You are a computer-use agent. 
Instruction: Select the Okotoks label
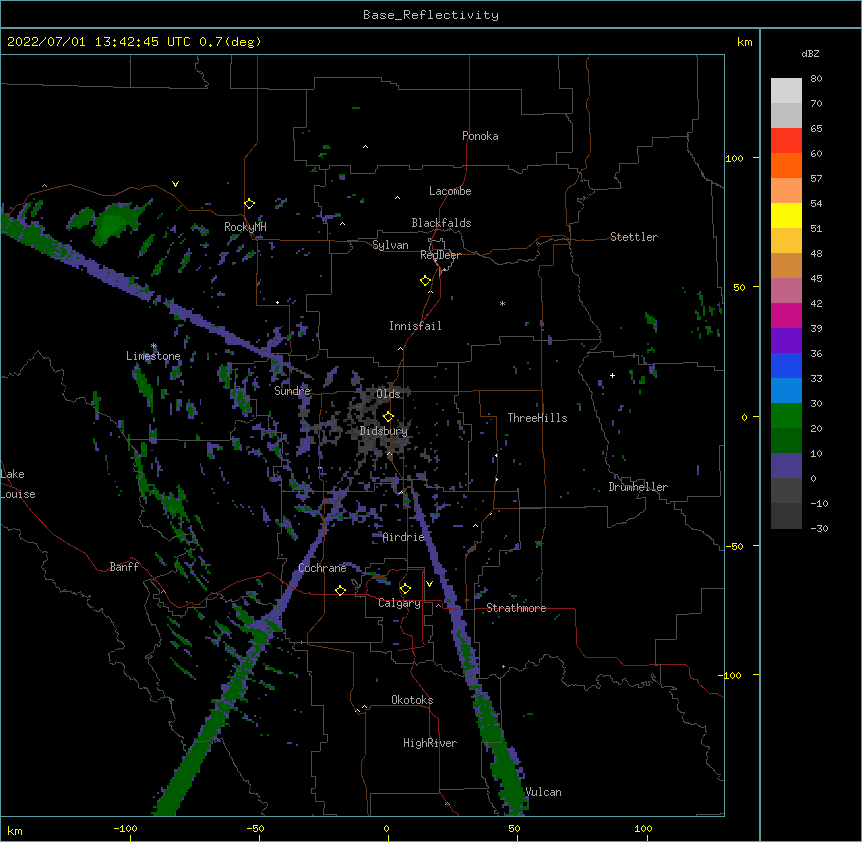(x=412, y=700)
